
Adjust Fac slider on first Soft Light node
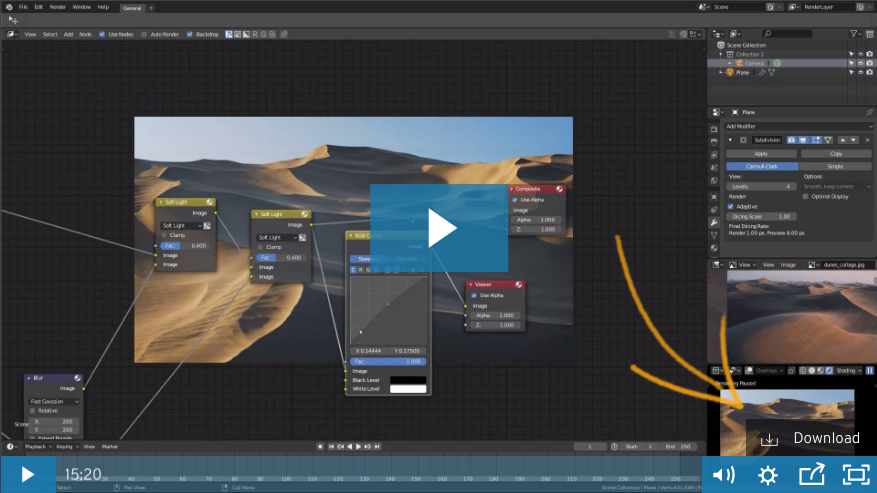[185, 246]
